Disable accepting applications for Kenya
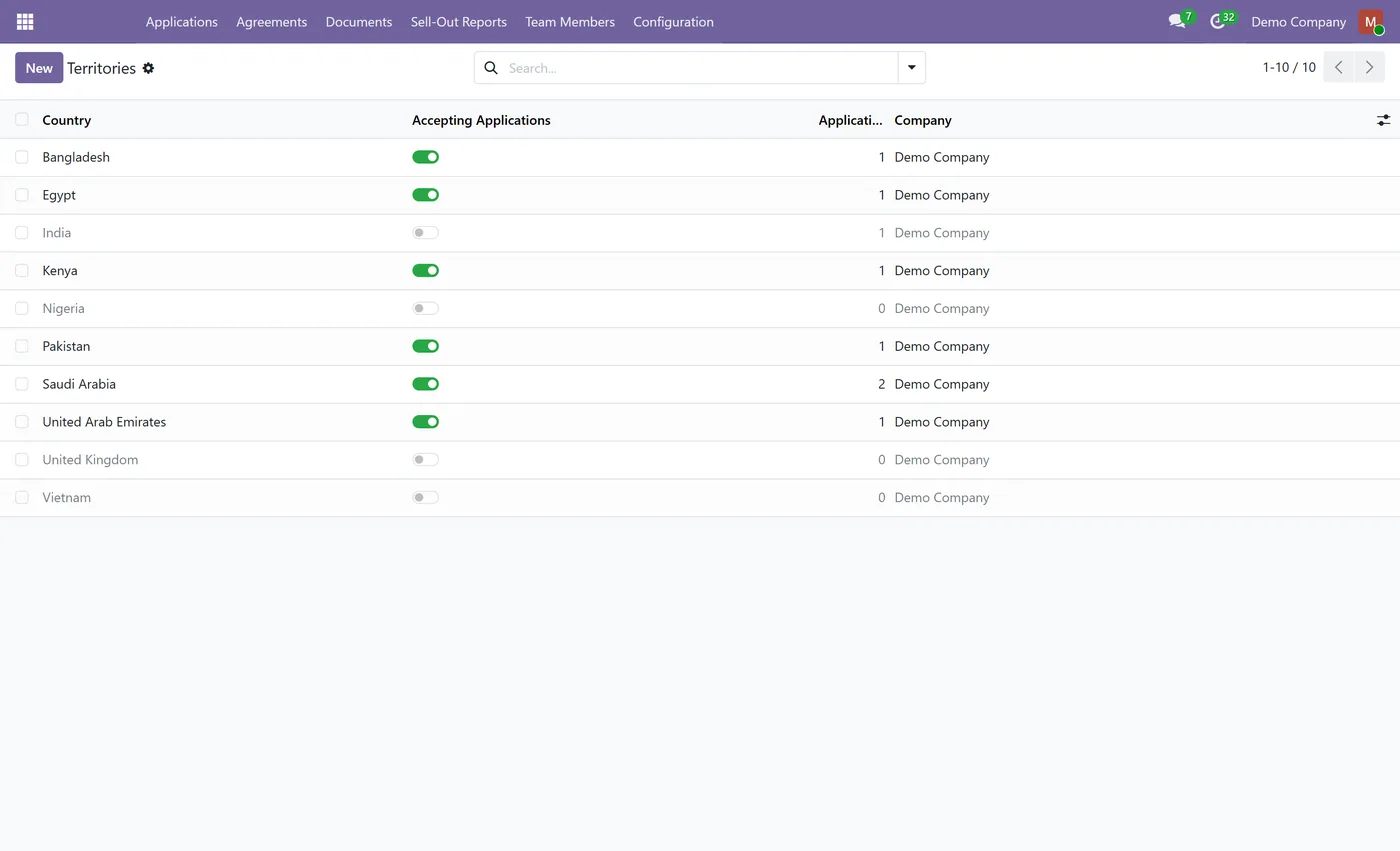1400x851 pixels. point(425,271)
